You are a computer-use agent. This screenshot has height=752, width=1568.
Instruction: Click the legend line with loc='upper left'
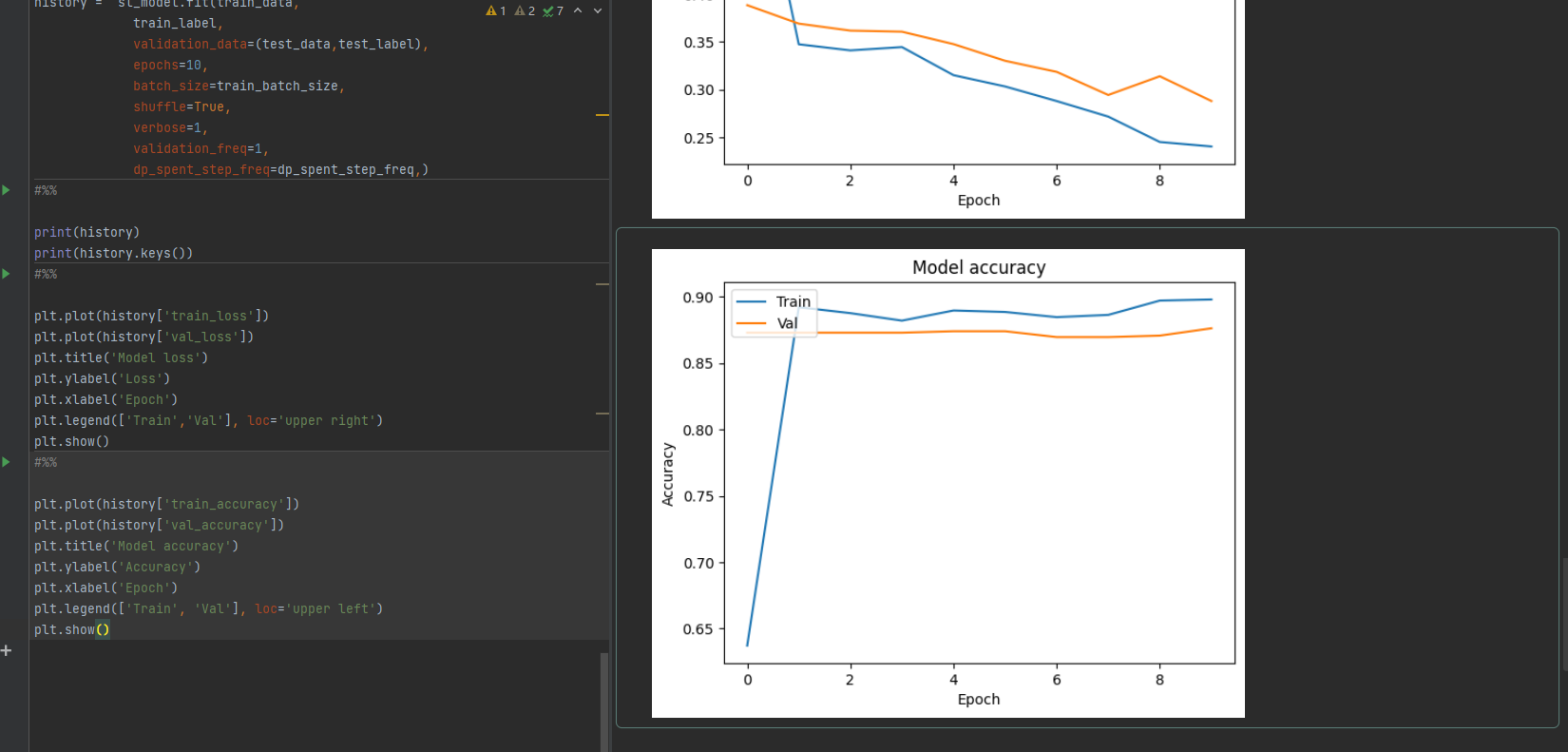209,608
